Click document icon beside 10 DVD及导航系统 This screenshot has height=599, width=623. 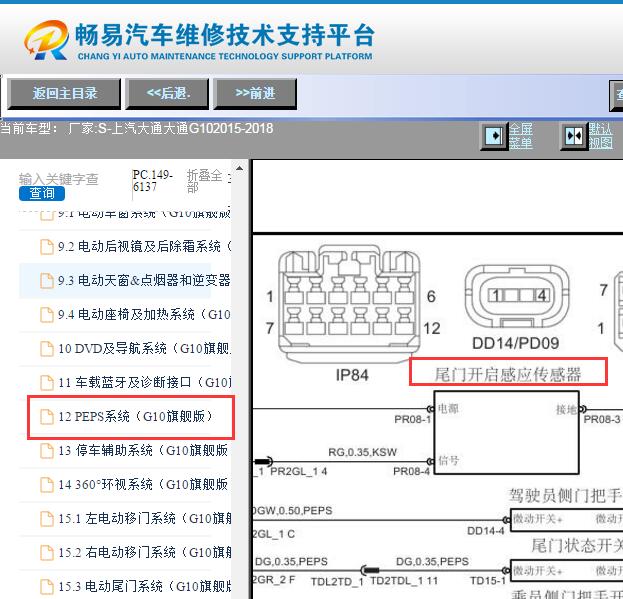coord(47,349)
